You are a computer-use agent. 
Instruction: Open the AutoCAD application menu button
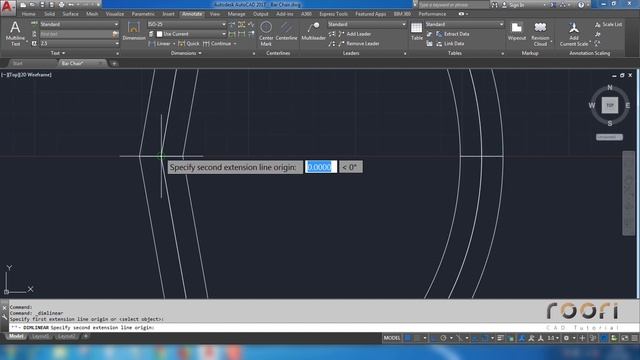click(7, 7)
